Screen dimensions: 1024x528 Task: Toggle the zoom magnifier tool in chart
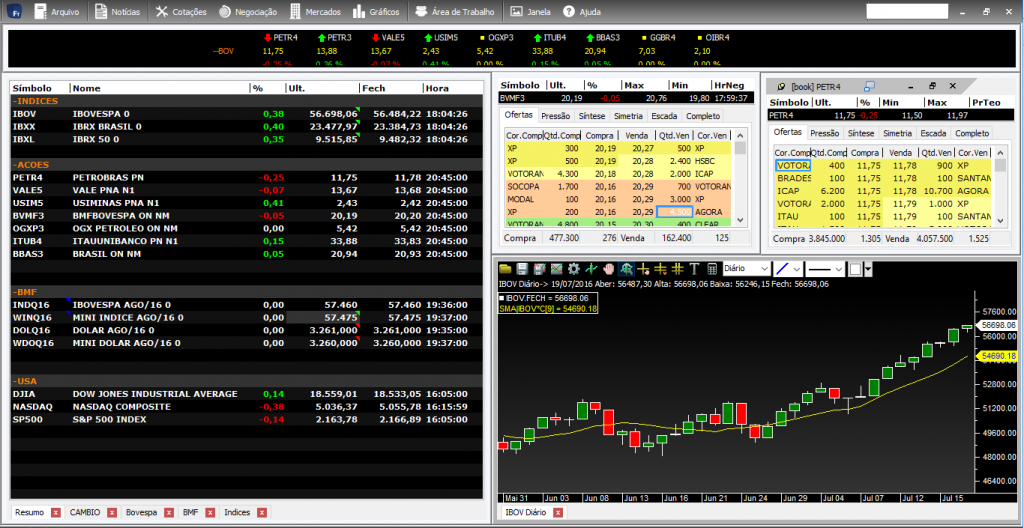tap(626, 269)
